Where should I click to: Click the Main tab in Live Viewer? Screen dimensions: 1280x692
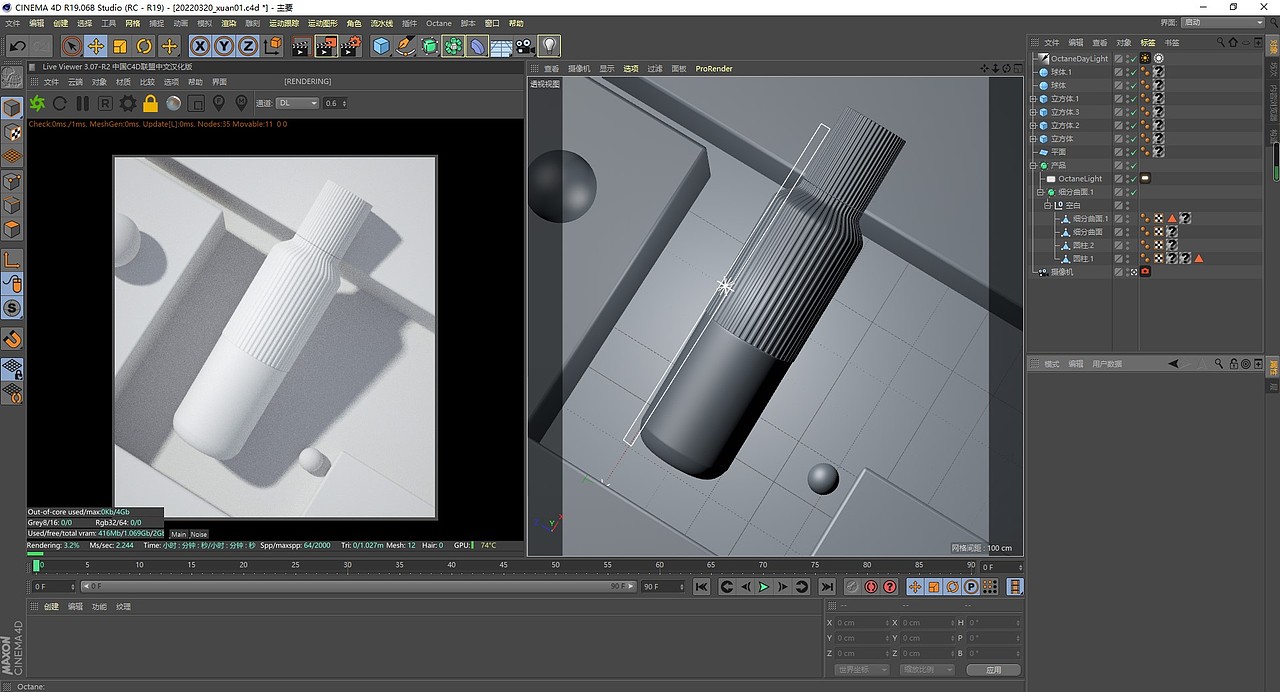coord(179,534)
